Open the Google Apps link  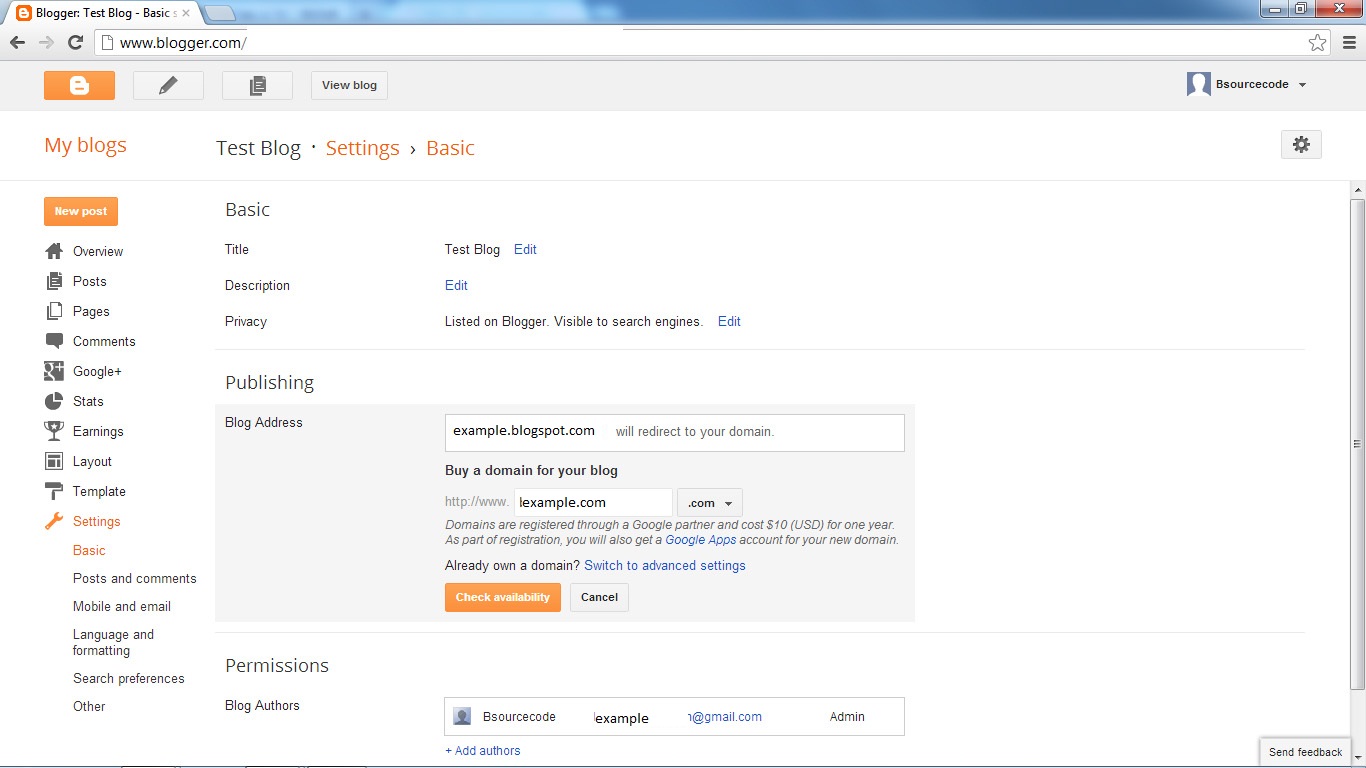click(701, 540)
